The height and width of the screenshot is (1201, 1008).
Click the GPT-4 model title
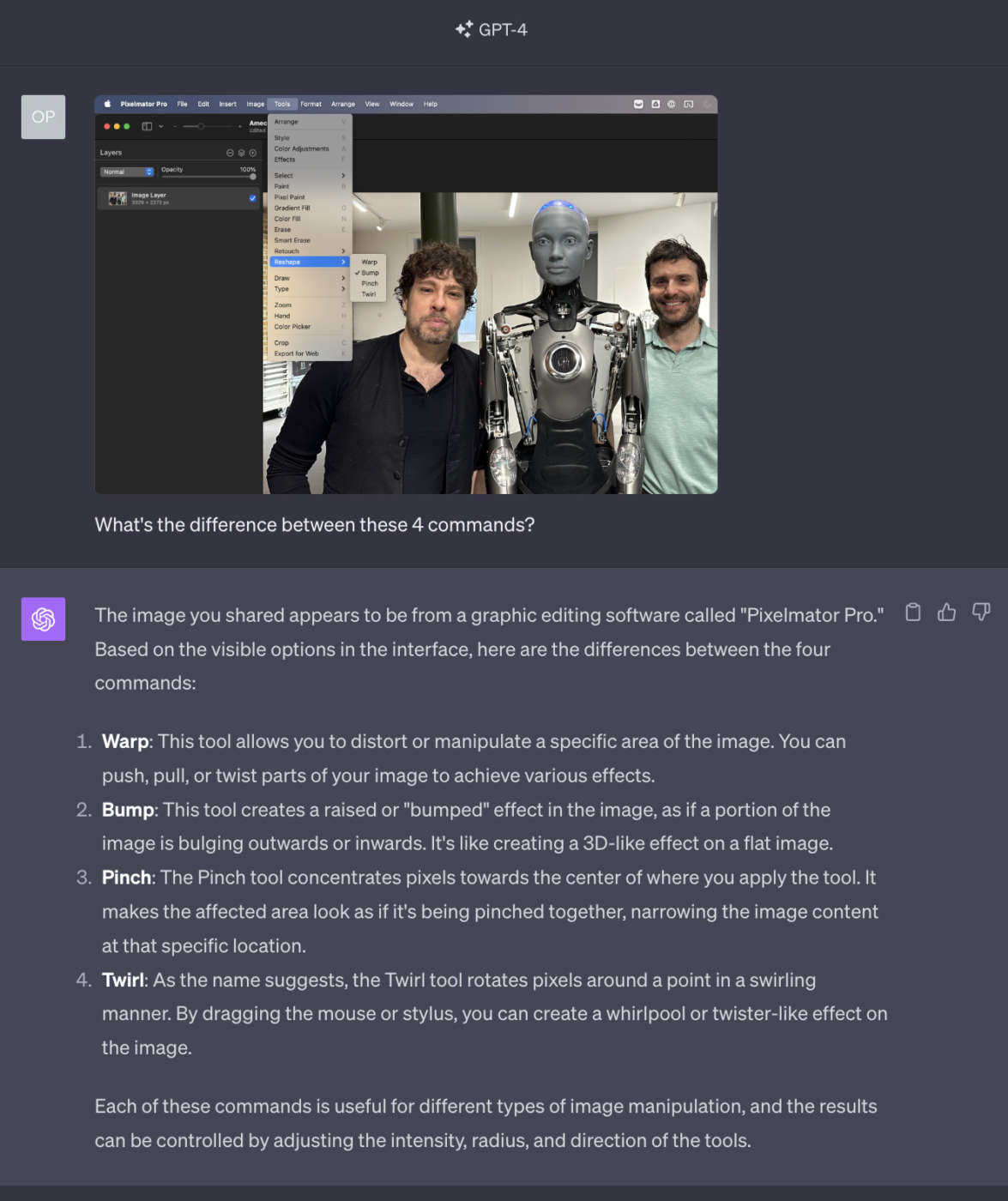tap(503, 29)
